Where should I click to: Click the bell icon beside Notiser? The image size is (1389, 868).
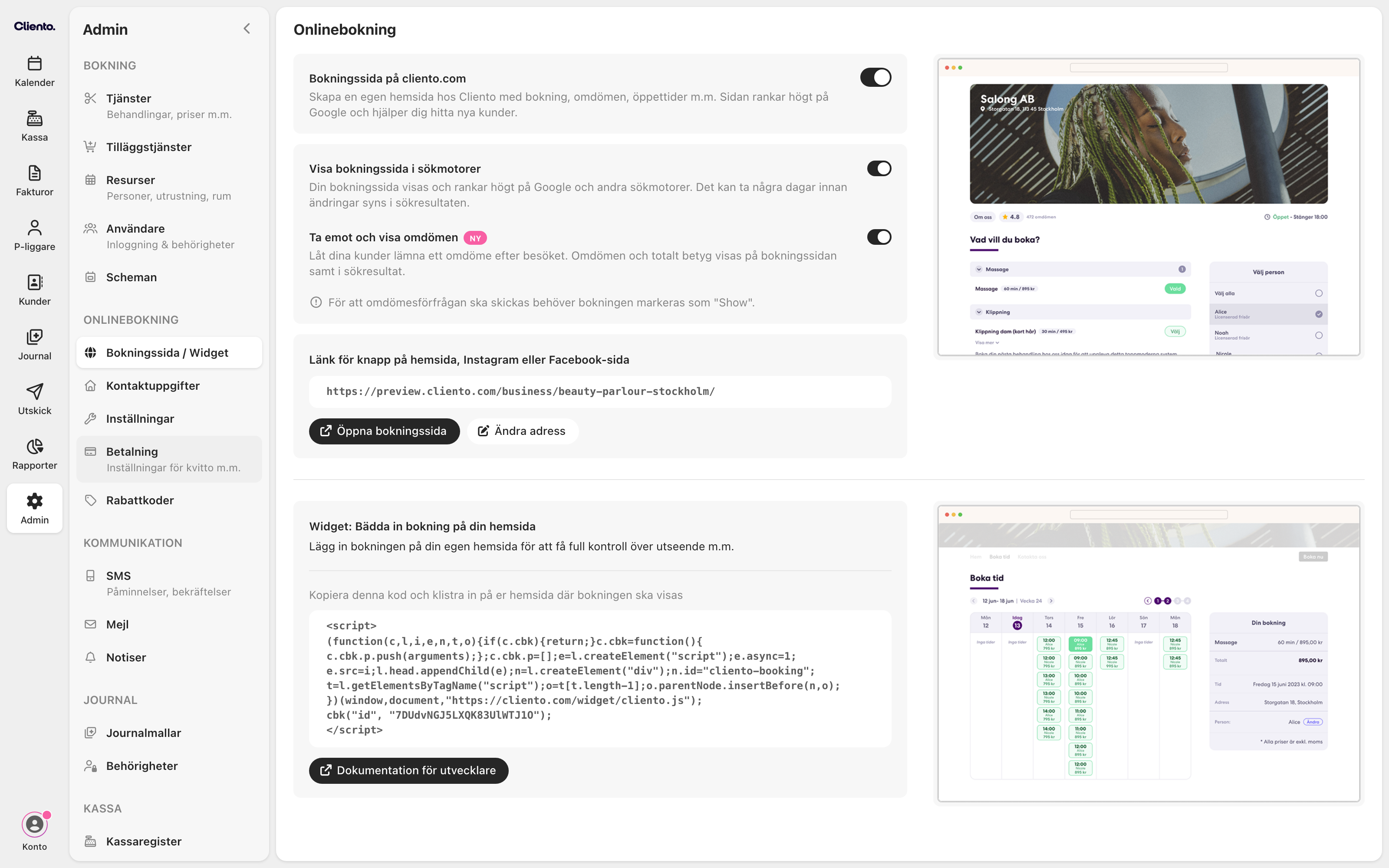(x=90, y=657)
